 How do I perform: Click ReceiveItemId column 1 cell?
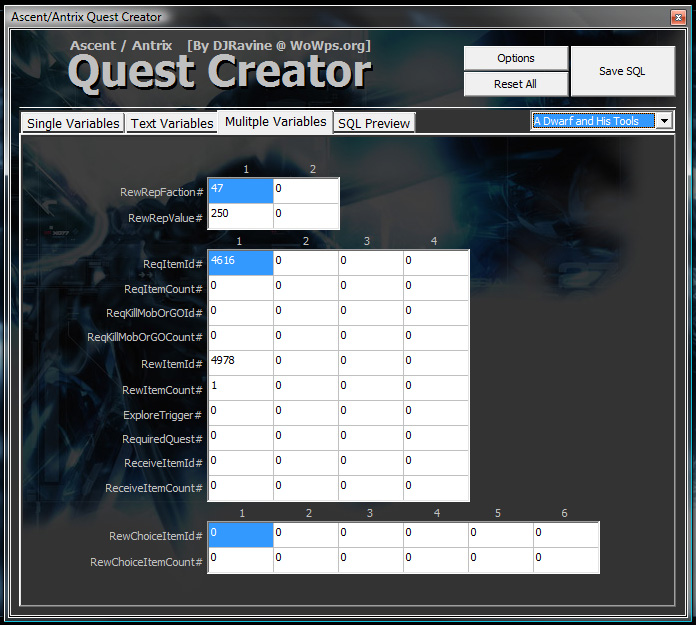[241, 463]
